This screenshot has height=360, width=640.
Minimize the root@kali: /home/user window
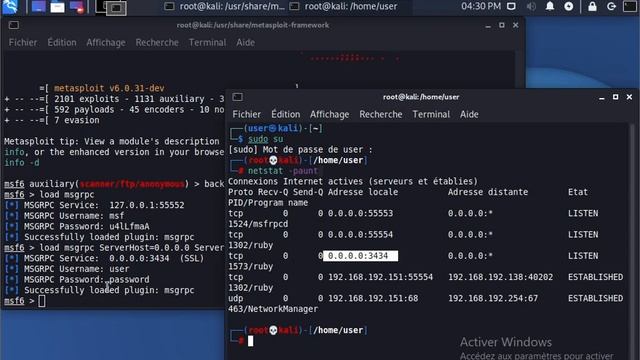[602, 98]
